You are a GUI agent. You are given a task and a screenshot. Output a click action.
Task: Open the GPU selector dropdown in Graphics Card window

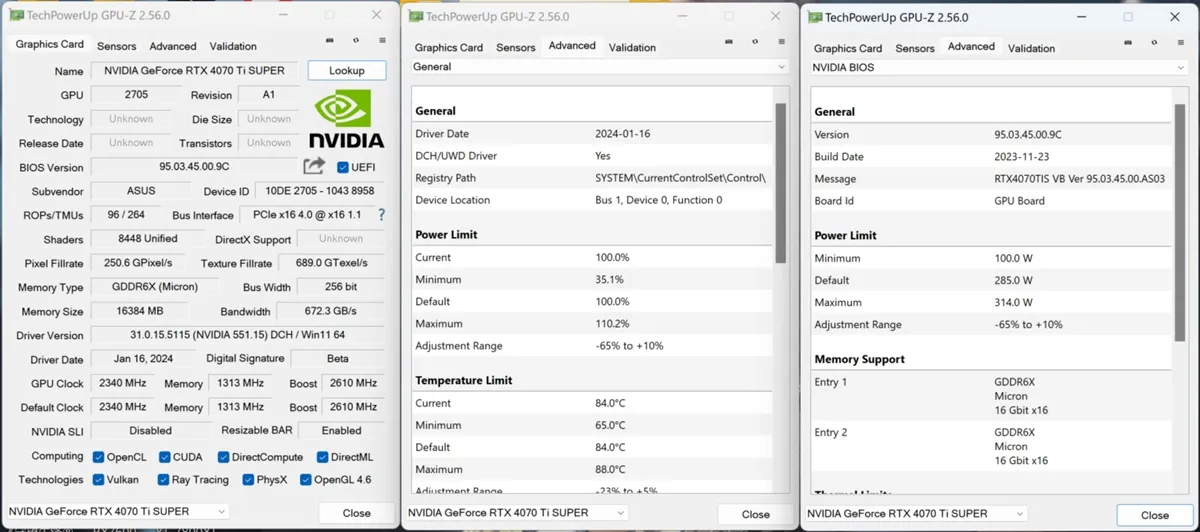pyautogui.click(x=117, y=511)
